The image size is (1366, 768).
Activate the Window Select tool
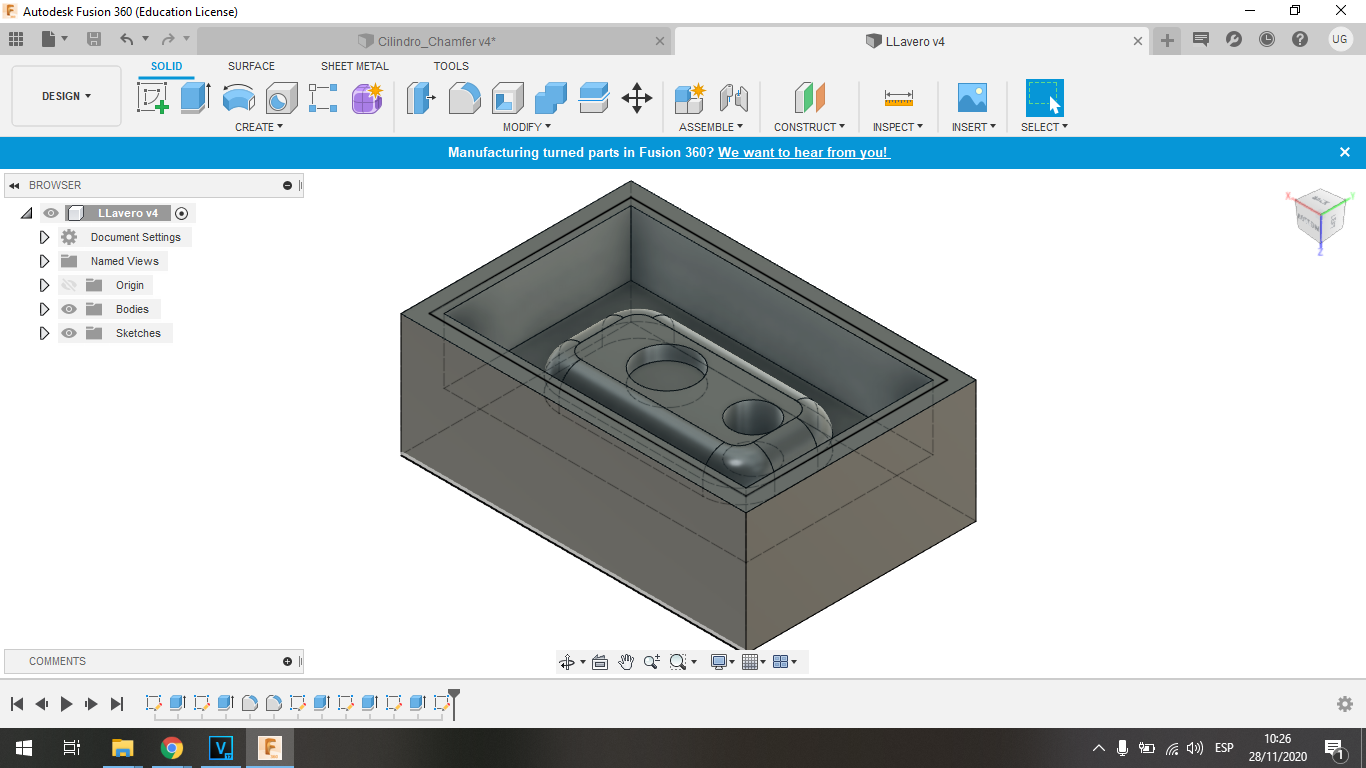point(1044,98)
